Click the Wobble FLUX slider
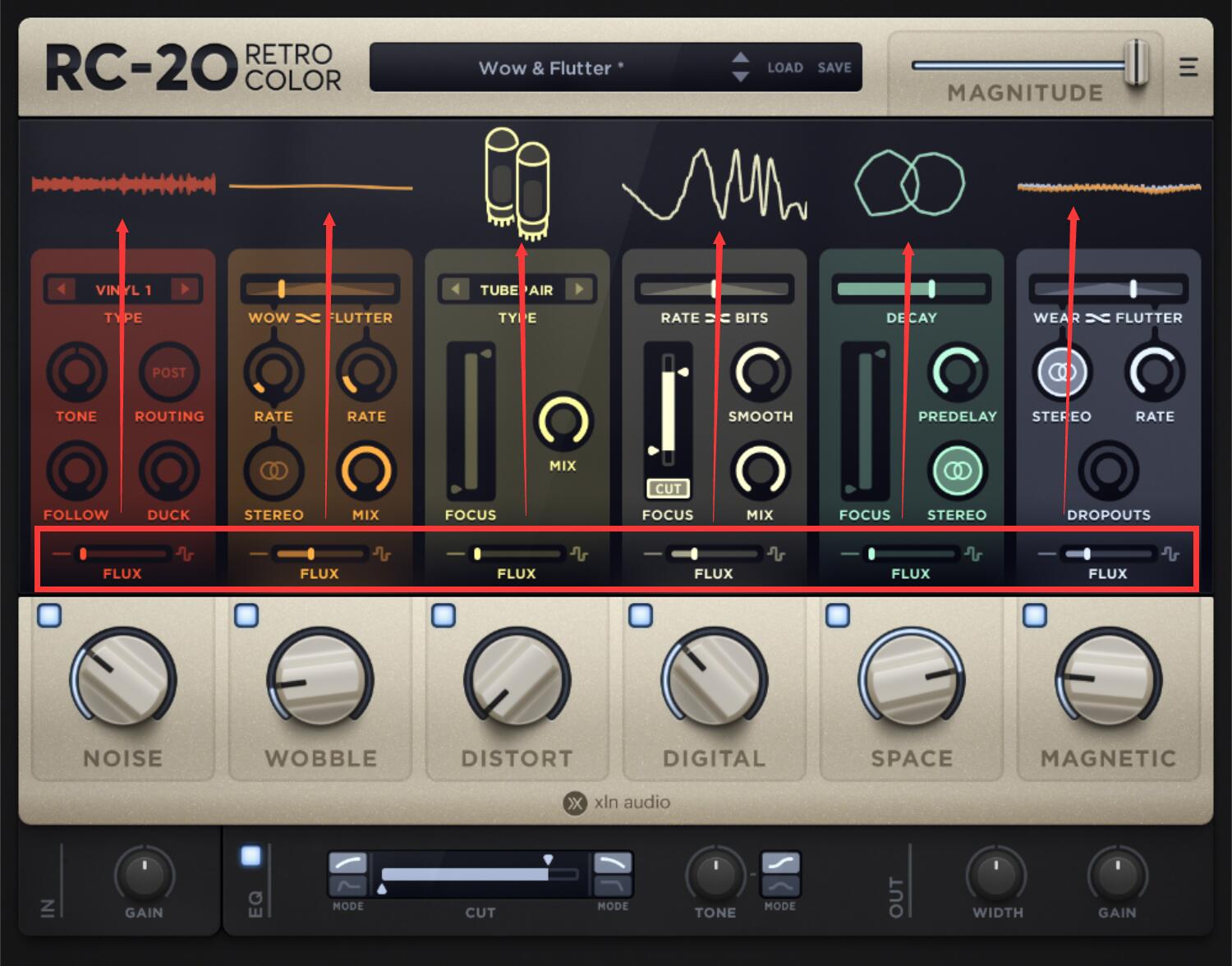This screenshot has width=1232, height=966. (319, 554)
